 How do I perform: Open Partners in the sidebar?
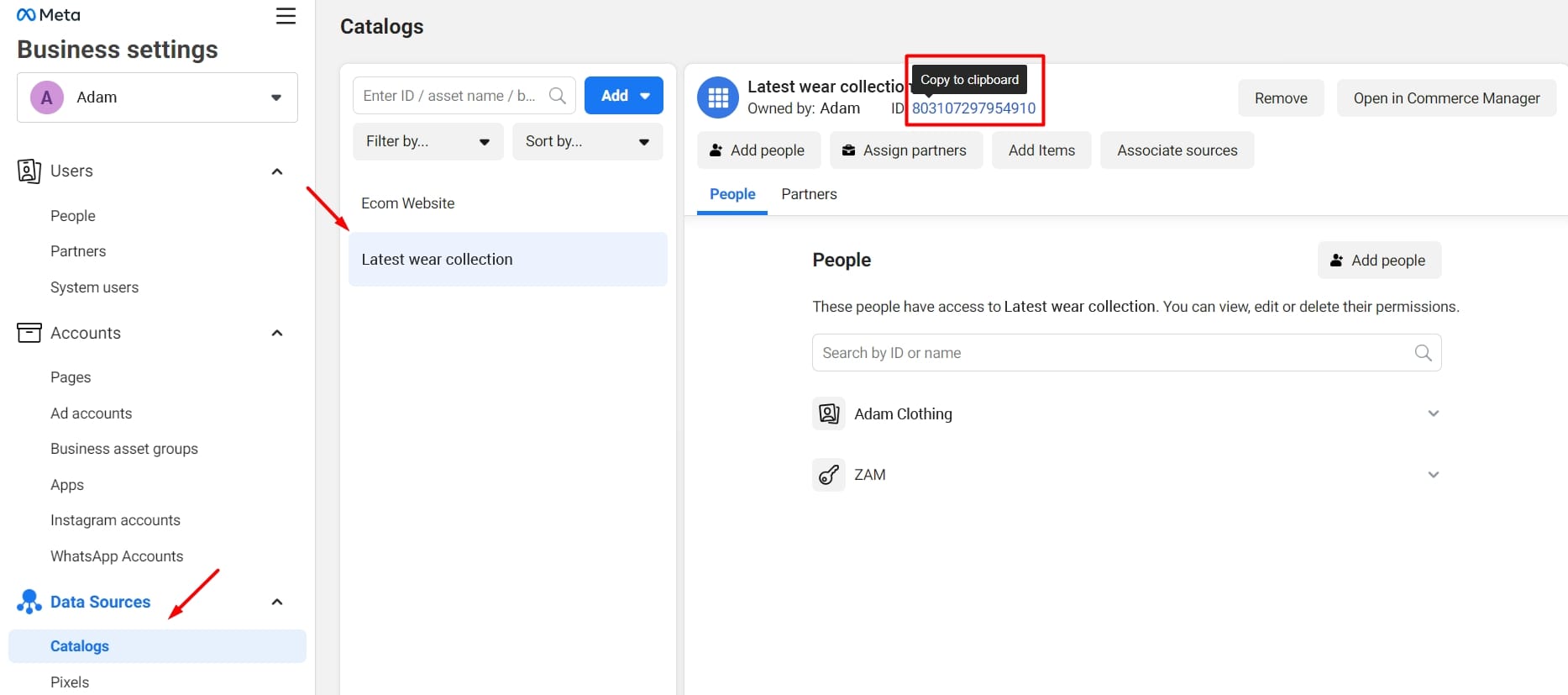click(78, 251)
